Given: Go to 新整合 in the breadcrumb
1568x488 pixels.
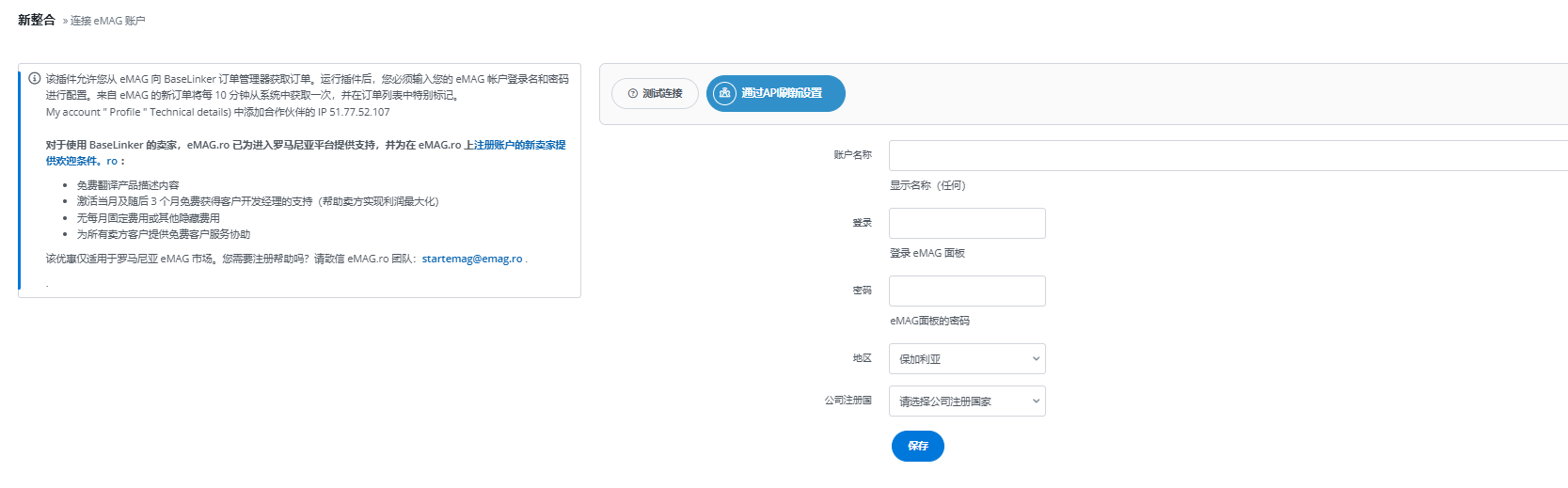Looking at the screenshot, I should (37, 20).
